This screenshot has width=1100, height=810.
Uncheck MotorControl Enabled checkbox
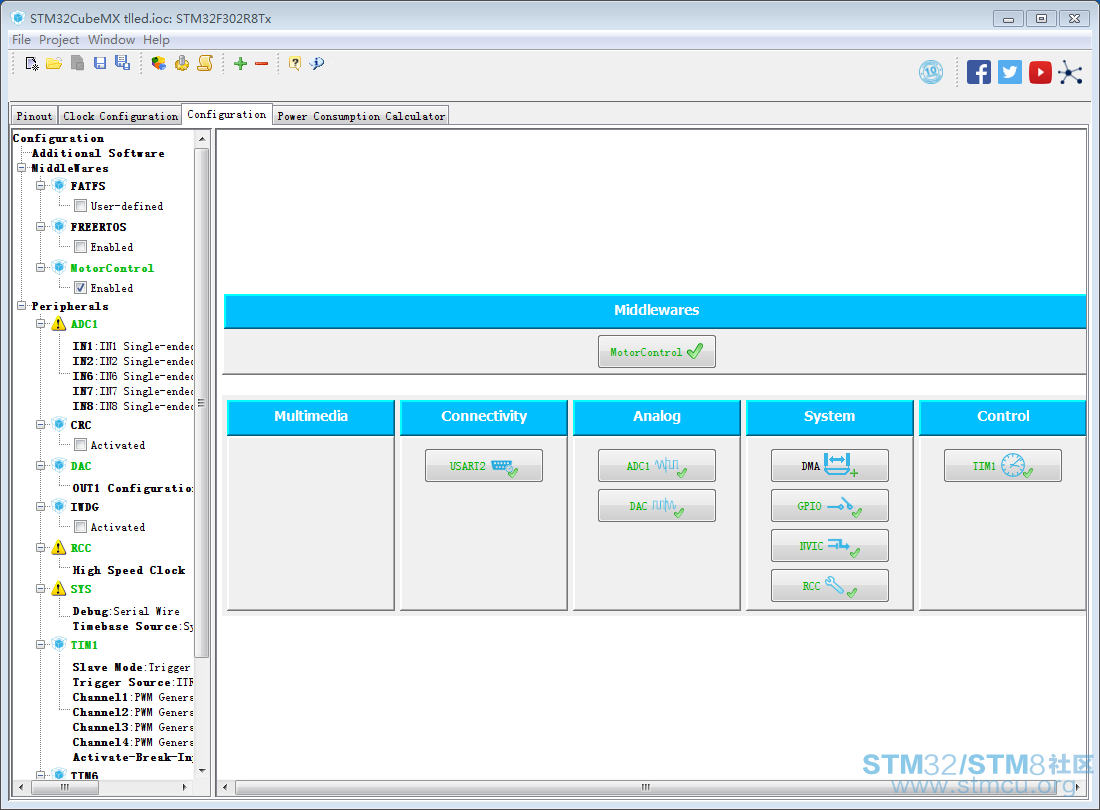pyautogui.click(x=81, y=288)
